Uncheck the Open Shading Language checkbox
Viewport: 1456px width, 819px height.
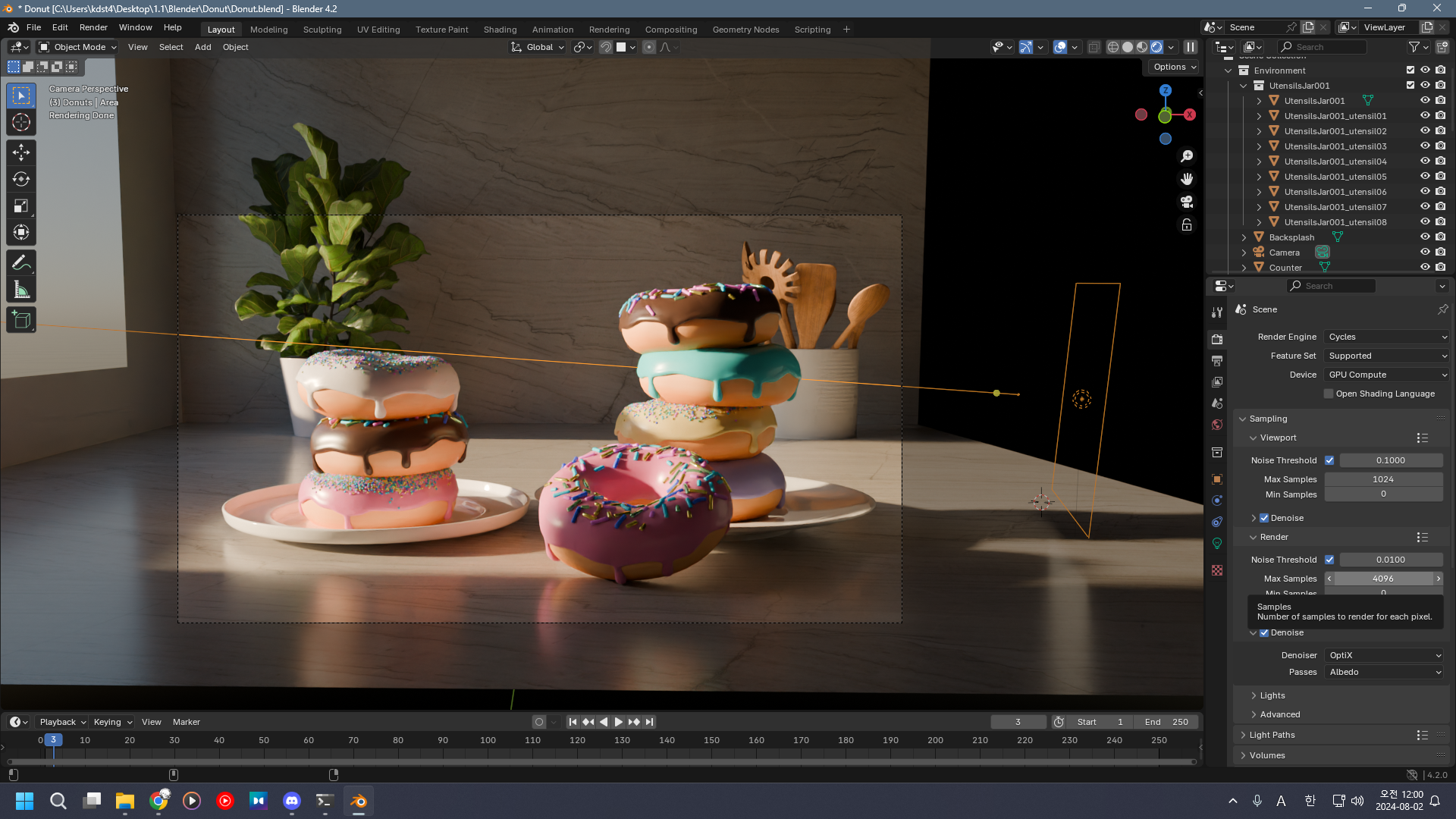pos(1329,394)
